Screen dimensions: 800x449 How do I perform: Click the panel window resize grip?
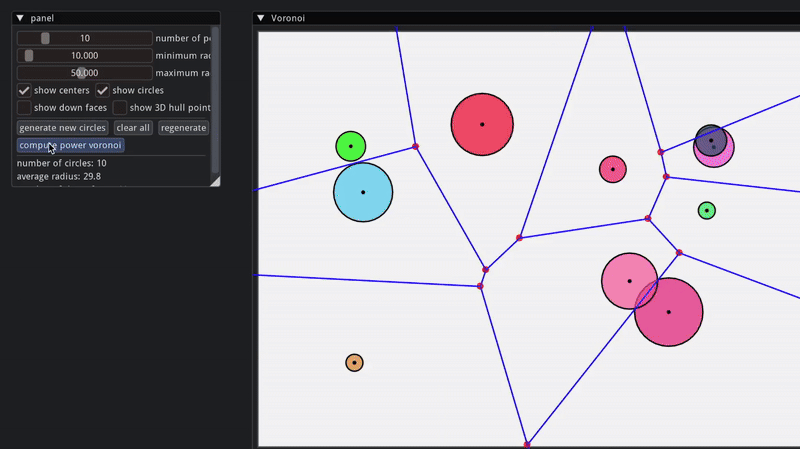(x=214, y=181)
